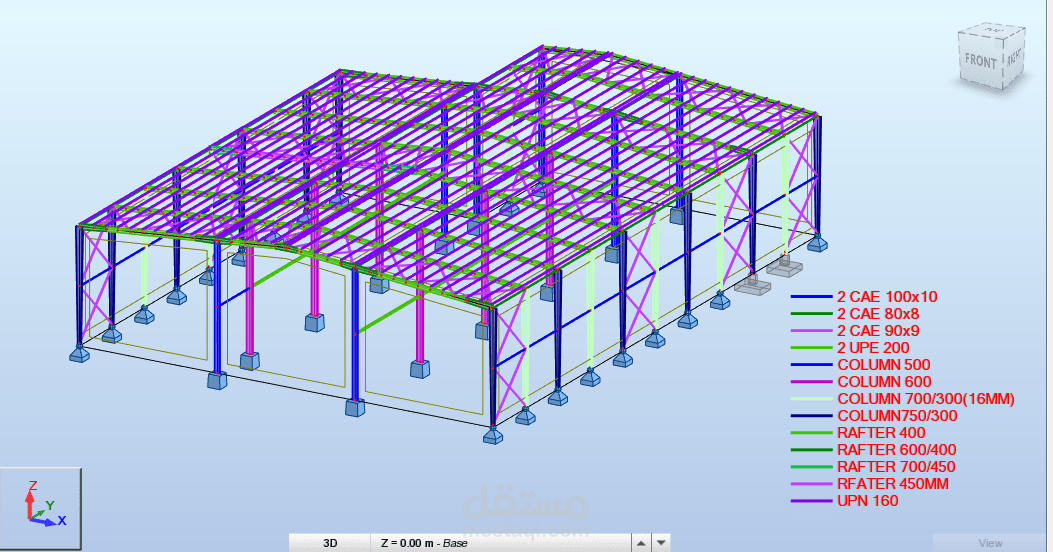
Task: Click legend label RFATER 450MM
Action: coord(892,484)
